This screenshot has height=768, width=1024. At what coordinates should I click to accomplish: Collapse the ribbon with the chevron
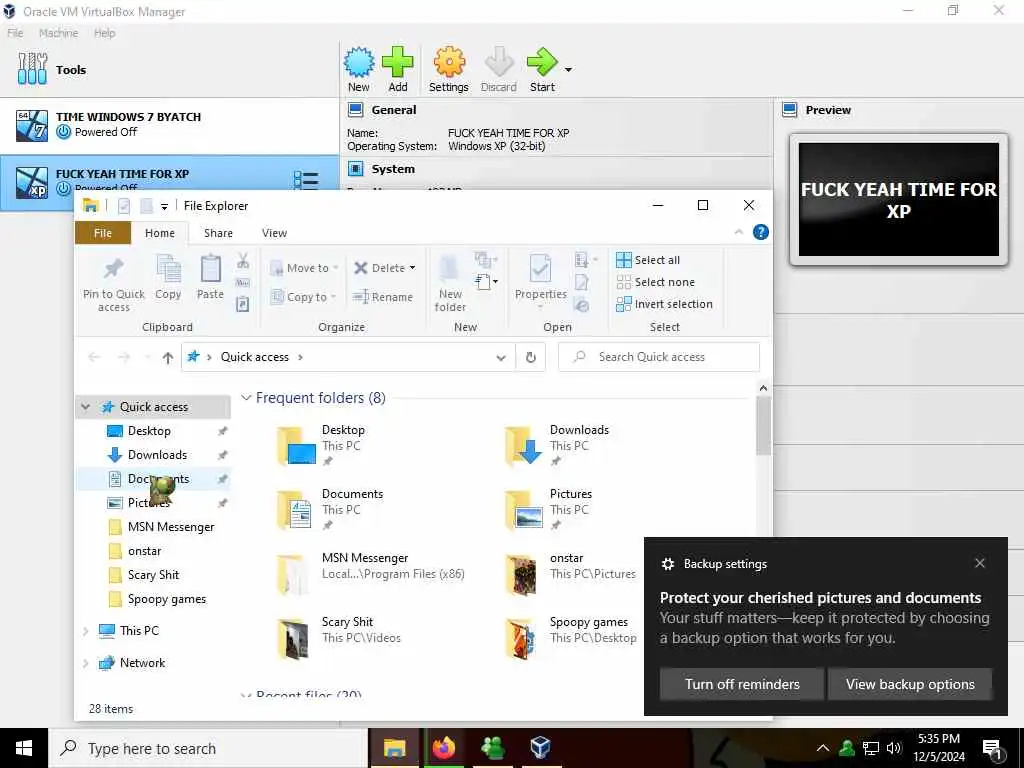739,232
